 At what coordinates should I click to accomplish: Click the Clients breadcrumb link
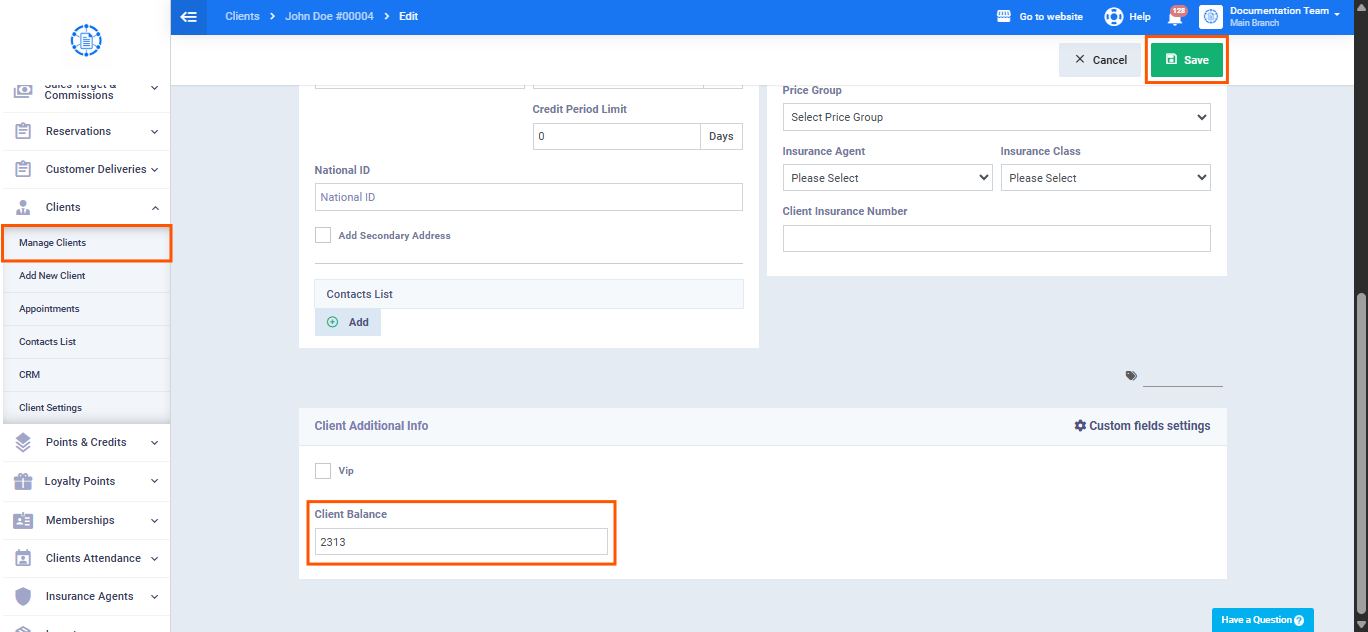[x=242, y=17]
